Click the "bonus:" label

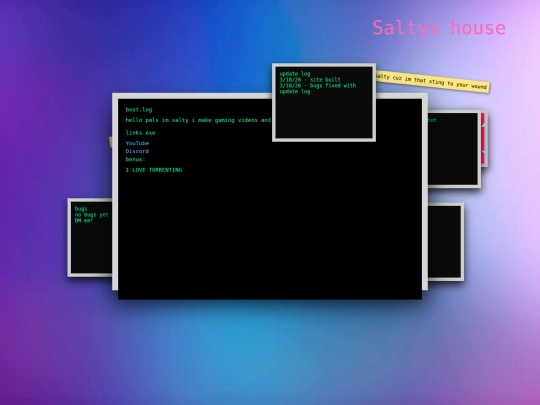pyautogui.click(x=135, y=159)
